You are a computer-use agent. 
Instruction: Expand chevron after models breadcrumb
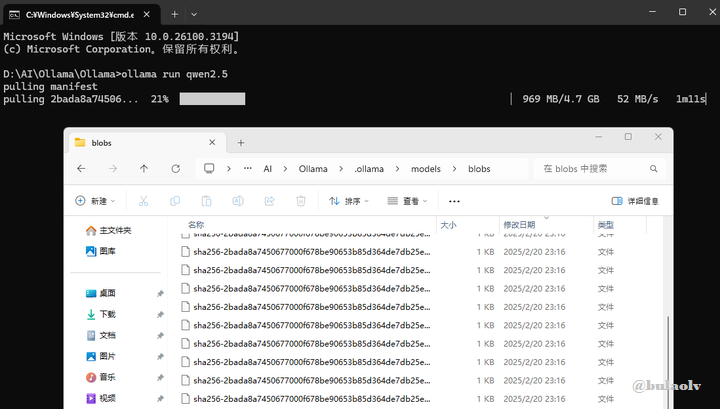[454, 169]
